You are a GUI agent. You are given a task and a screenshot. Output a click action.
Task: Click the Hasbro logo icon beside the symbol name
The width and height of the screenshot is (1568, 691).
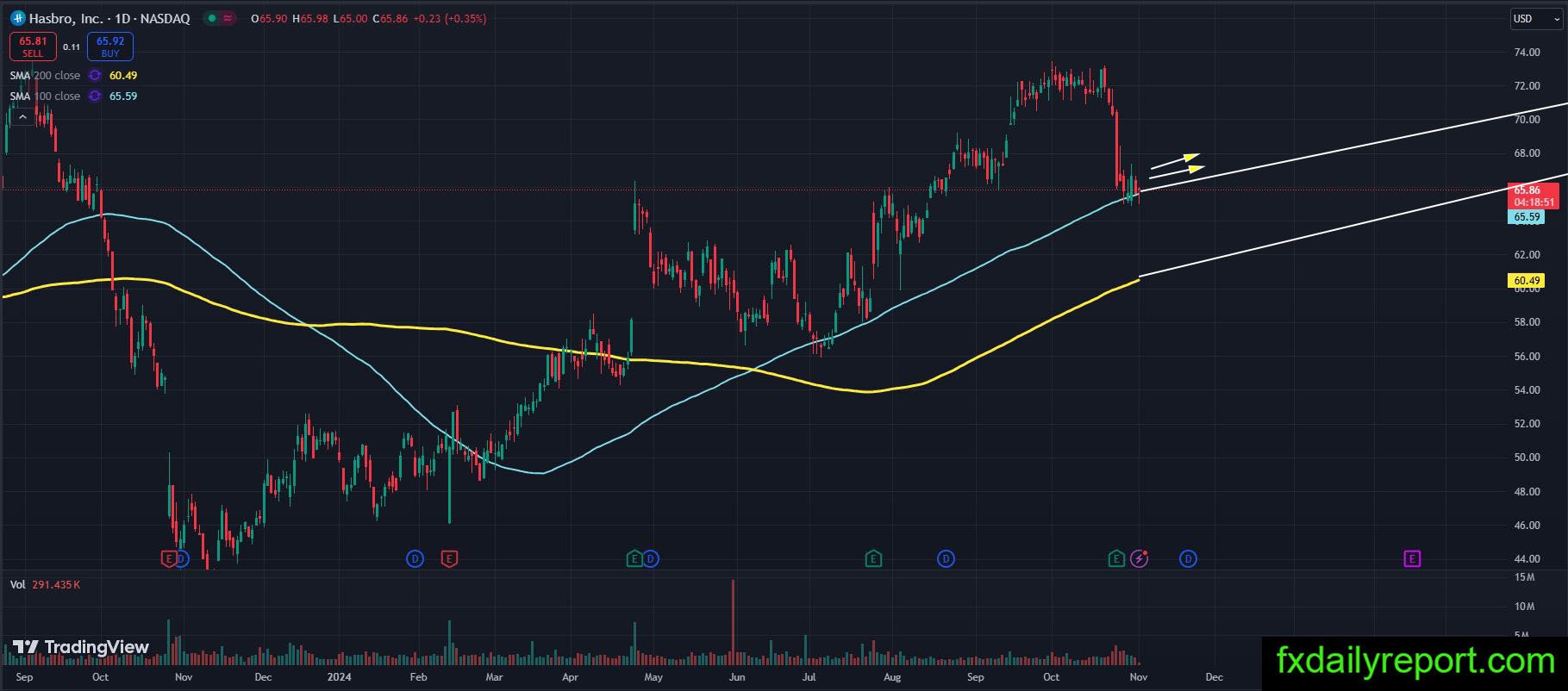[17, 18]
